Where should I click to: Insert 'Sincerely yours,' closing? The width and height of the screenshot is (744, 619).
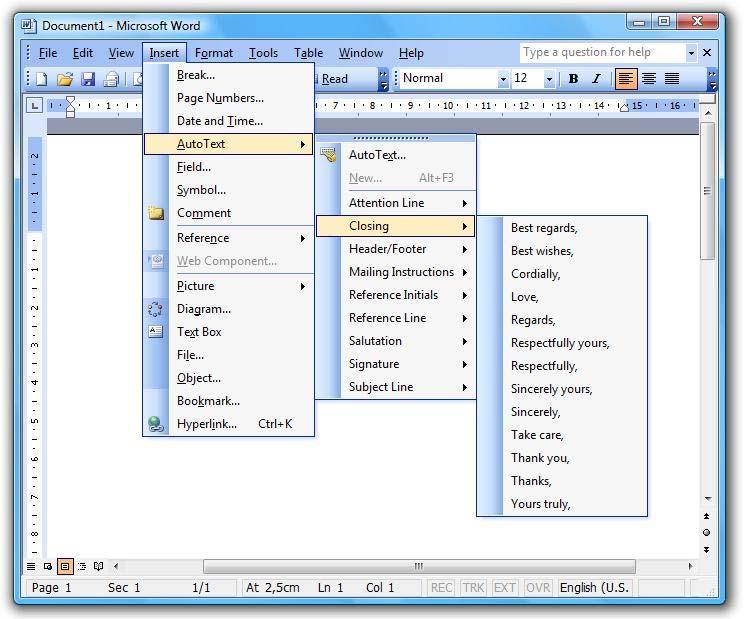[x=562, y=389]
